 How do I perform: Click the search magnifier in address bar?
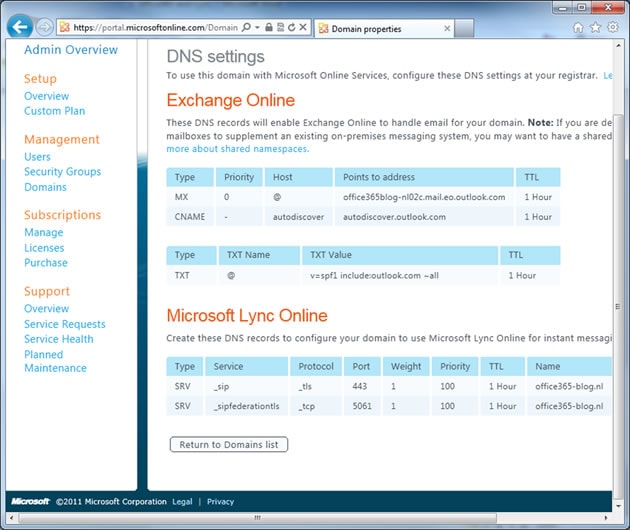(246, 27)
